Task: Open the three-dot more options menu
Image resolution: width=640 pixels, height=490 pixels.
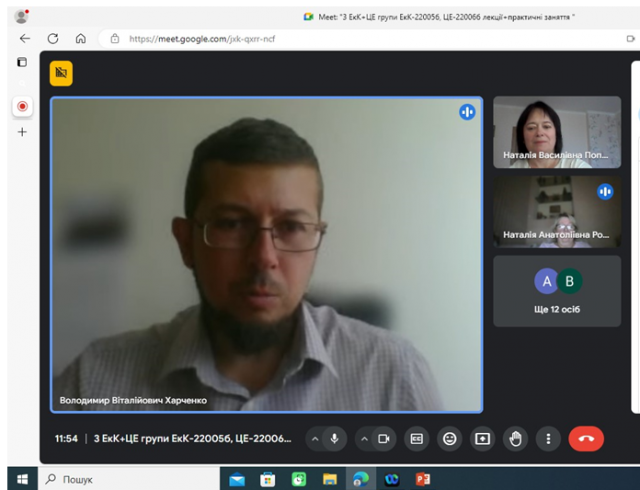Action: click(x=548, y=439)
